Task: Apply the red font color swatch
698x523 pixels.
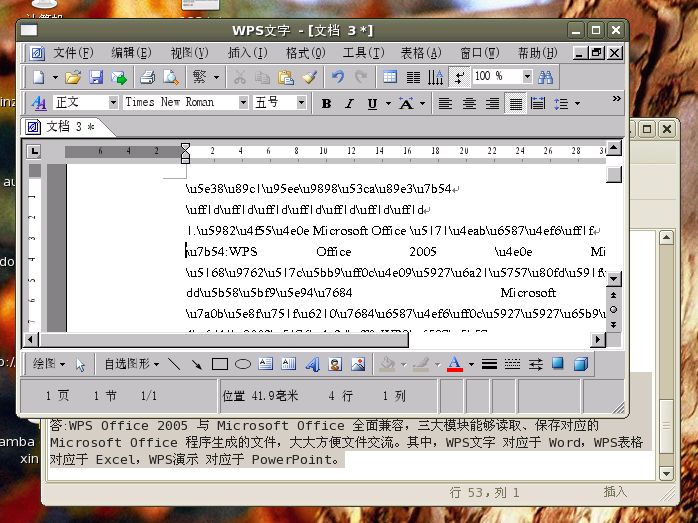Action: tap(455, 364)
